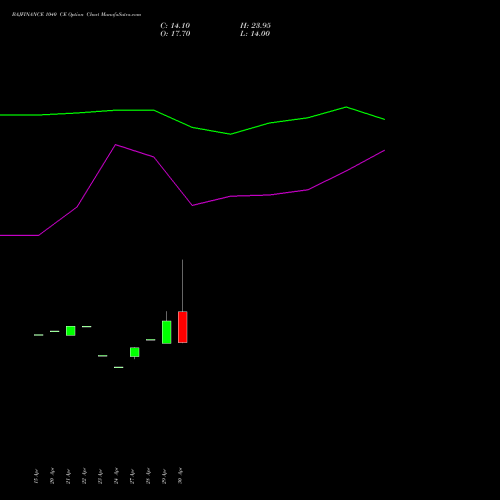This screenshot has width=500, height=500.
Task: Click the flat dash candle for 28 Apr
Action: (x=150, y=340)
